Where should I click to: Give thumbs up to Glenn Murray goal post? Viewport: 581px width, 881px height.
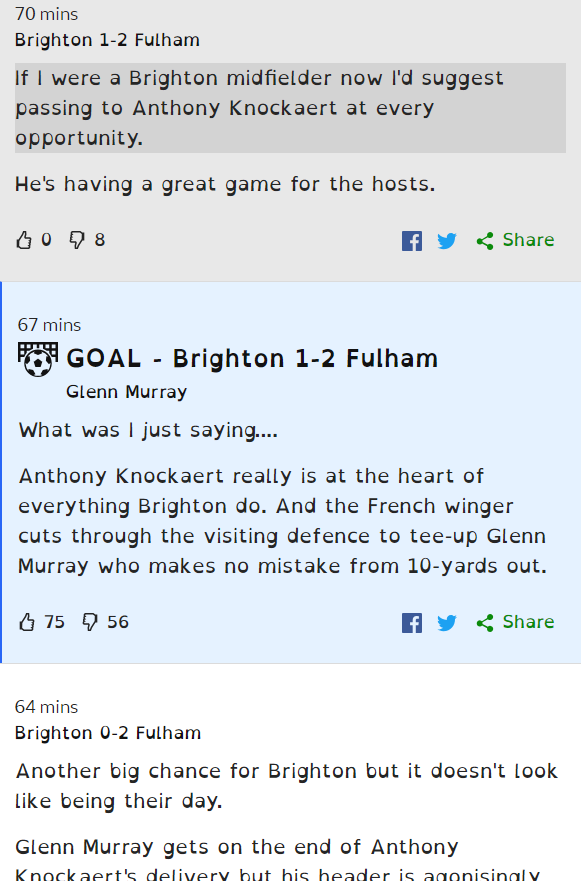click(27, 622)
